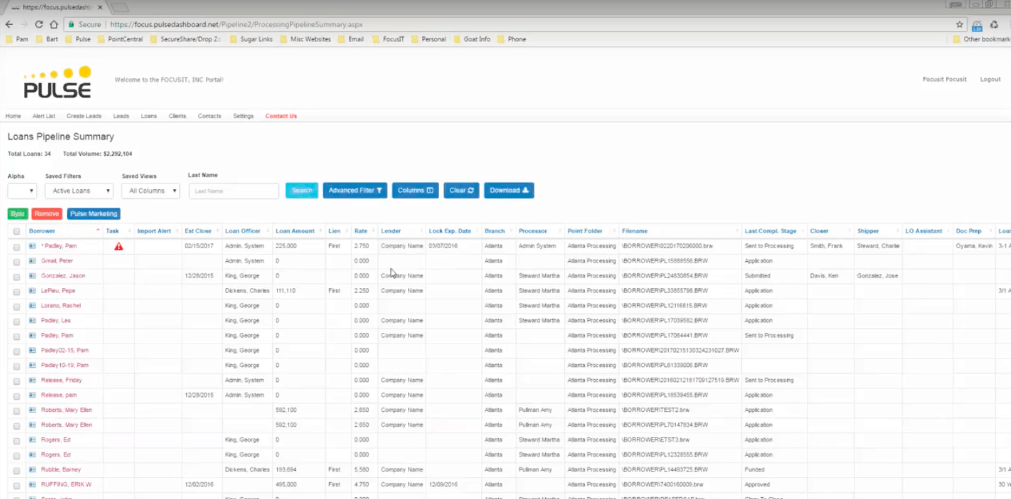Click the Columns button

415,190
